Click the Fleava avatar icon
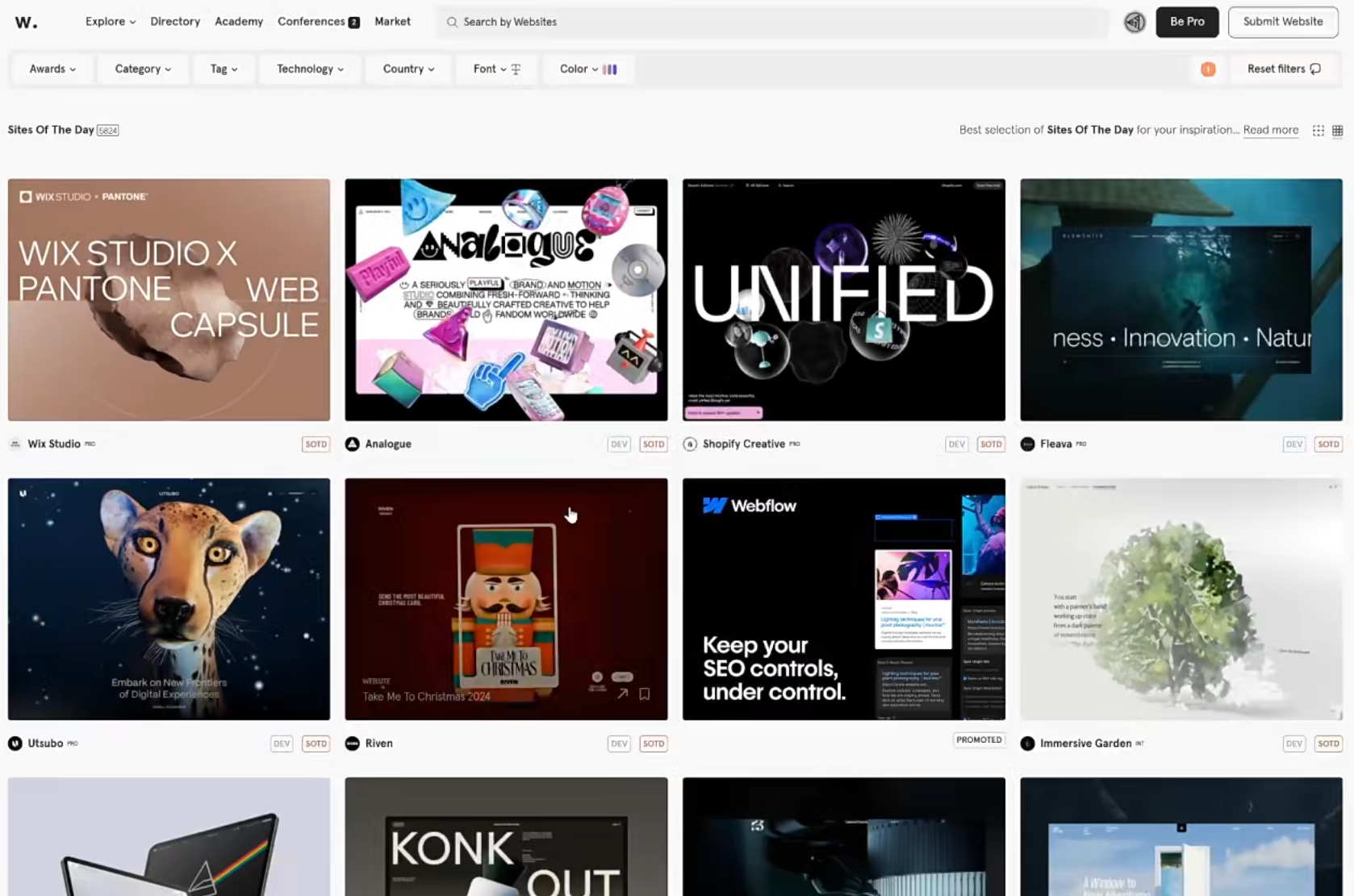This screenshot has width=1354, height=896. [1027, 444]
